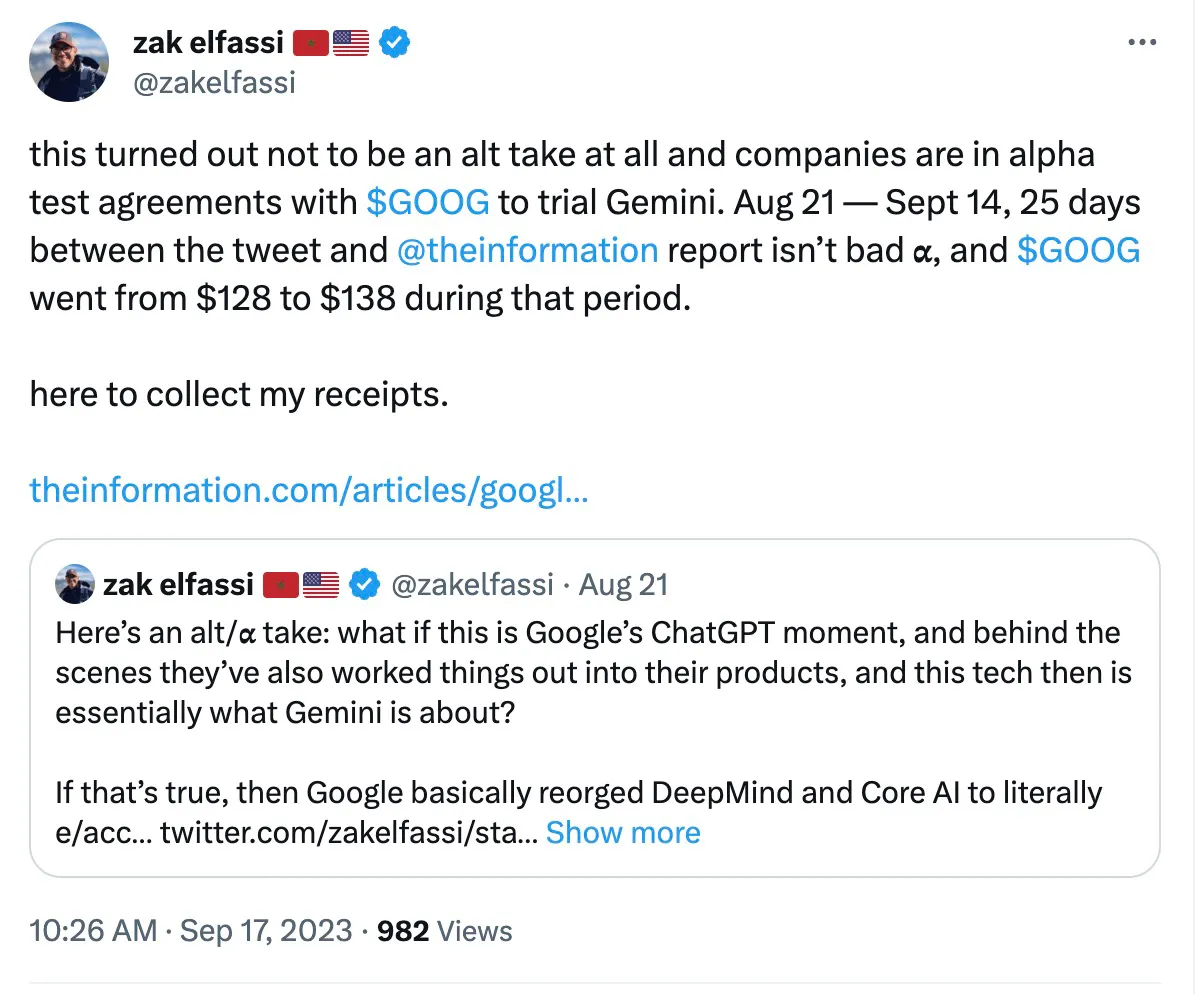Click the 982 Views count

444,931
